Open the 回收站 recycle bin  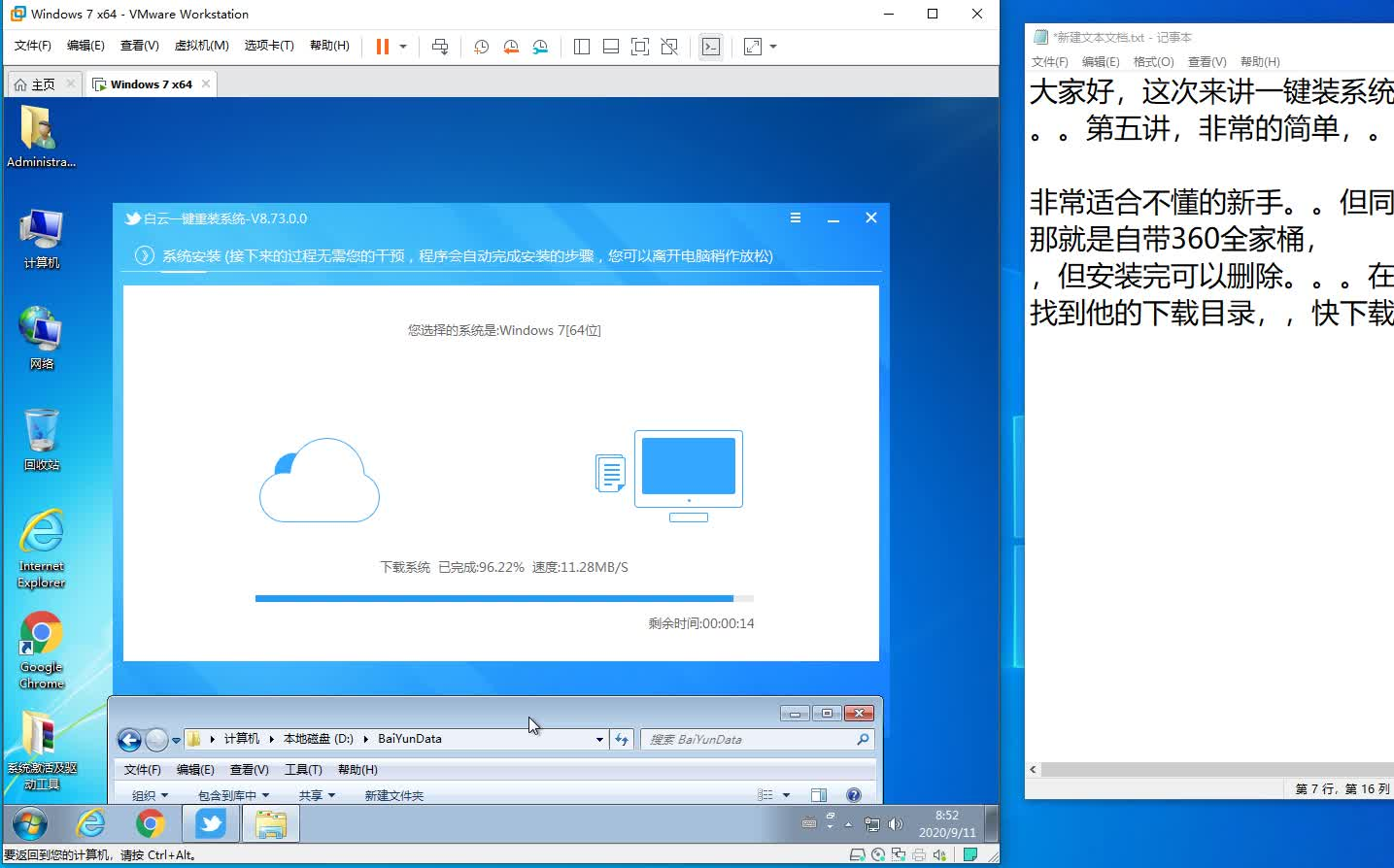click(x=41, y=439)
